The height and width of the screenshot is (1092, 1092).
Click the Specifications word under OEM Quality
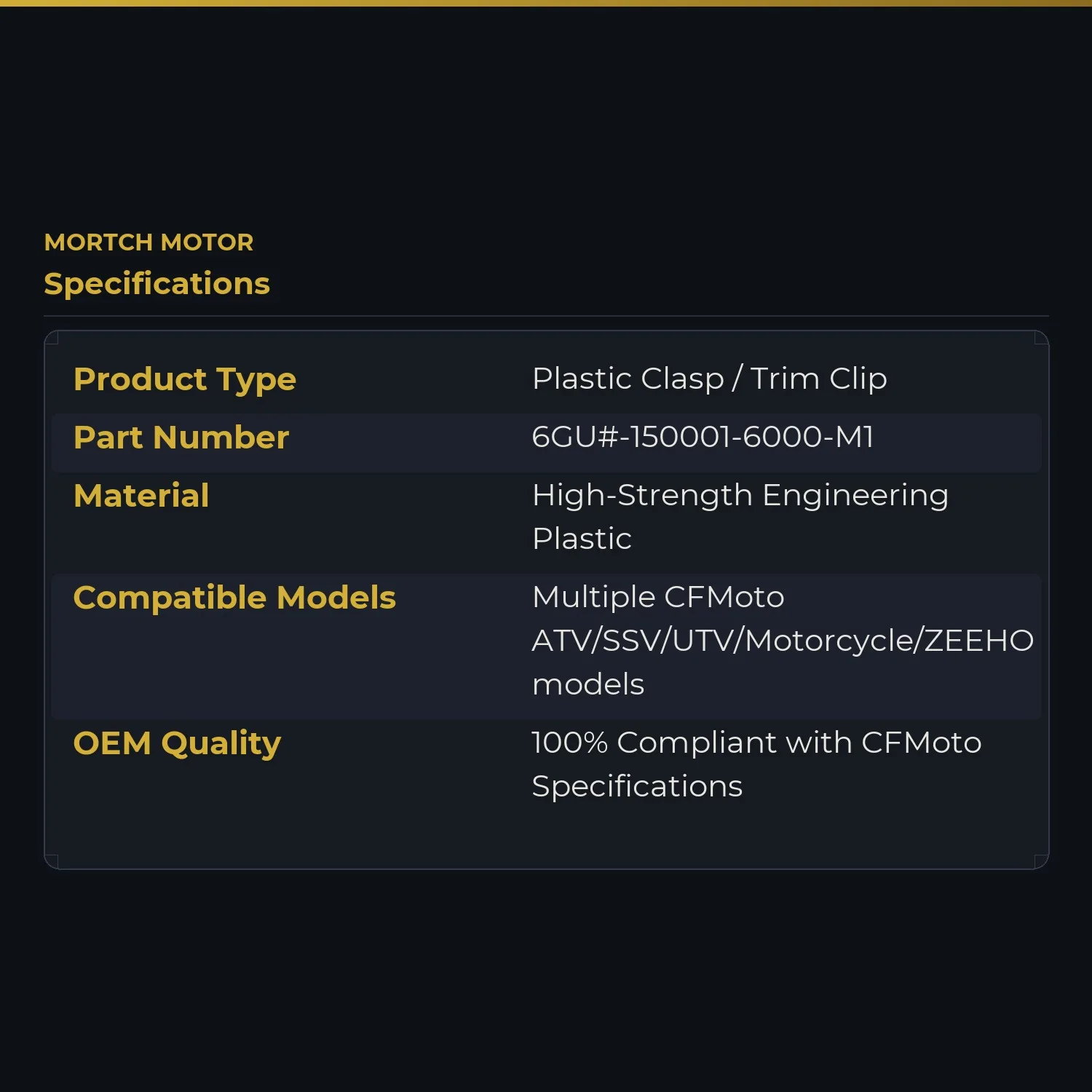pyautogui.click(x=637, y=787)
